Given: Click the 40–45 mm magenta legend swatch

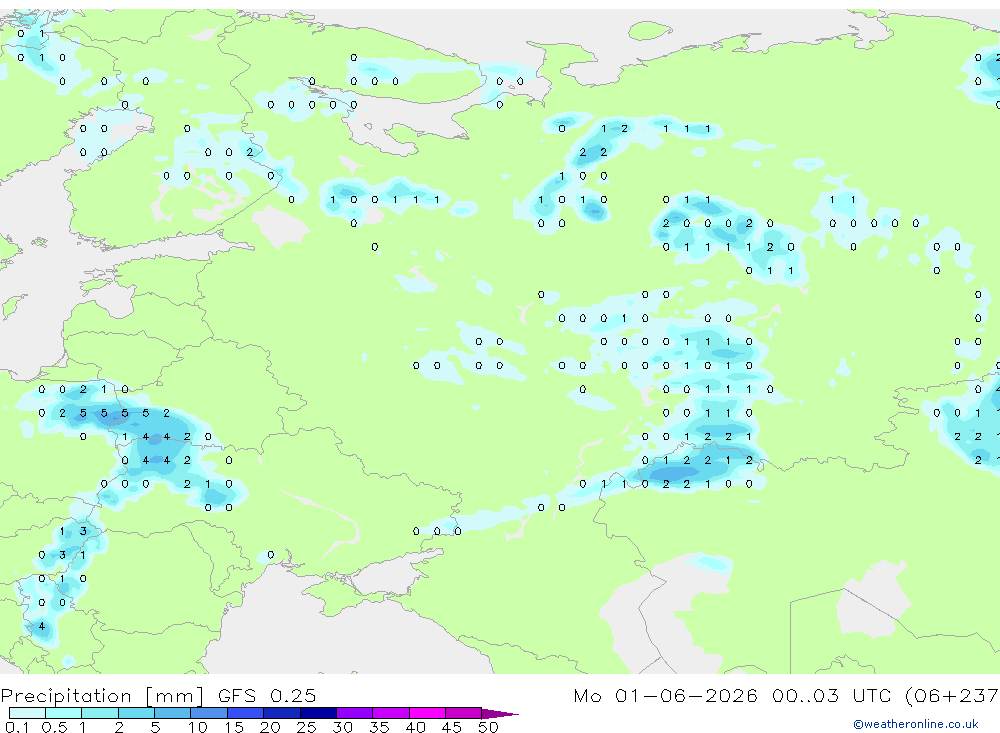Looking at the screenshot, I should 427,713.
